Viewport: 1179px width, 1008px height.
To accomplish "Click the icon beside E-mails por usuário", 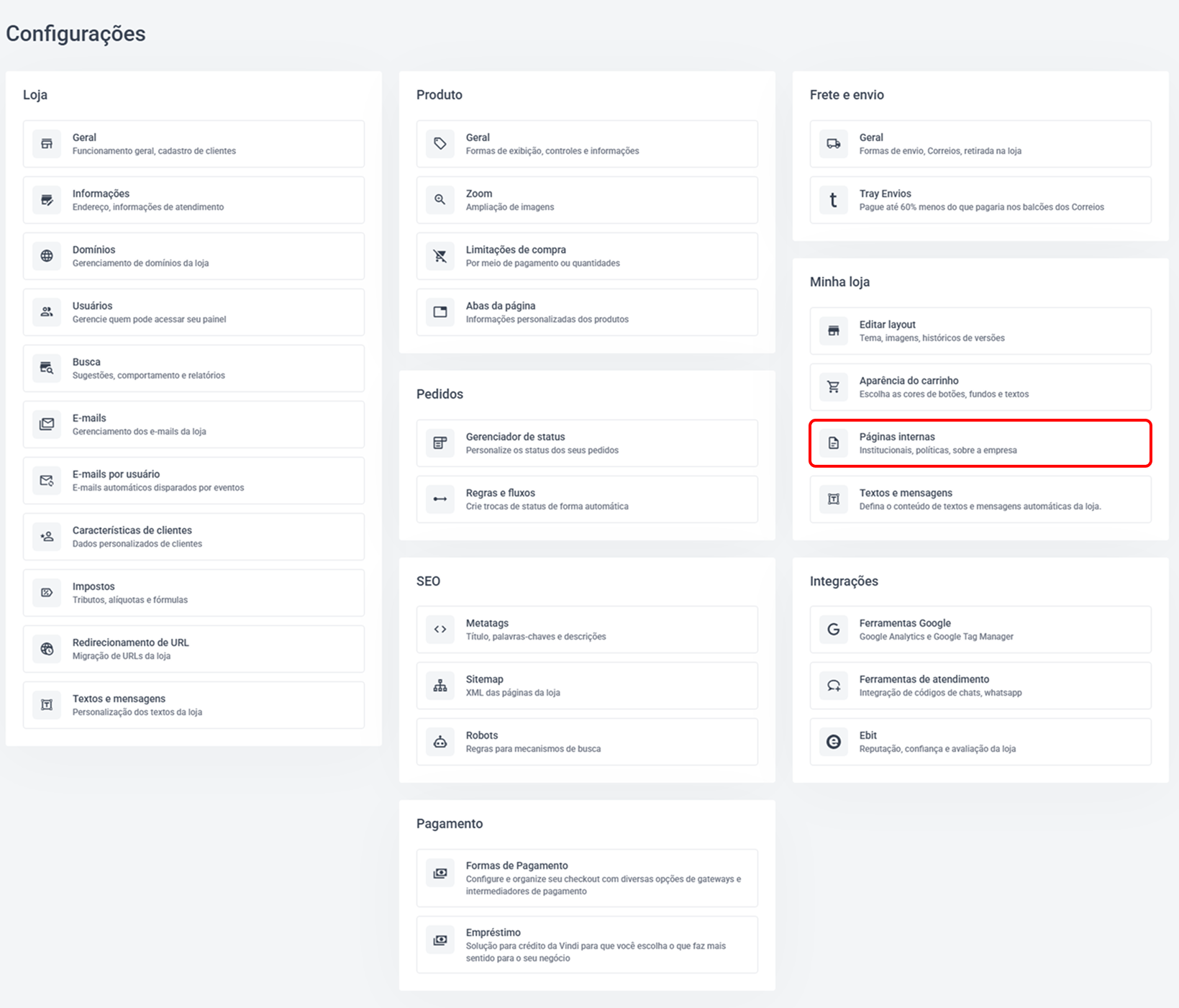I will (x=47, y=481).
